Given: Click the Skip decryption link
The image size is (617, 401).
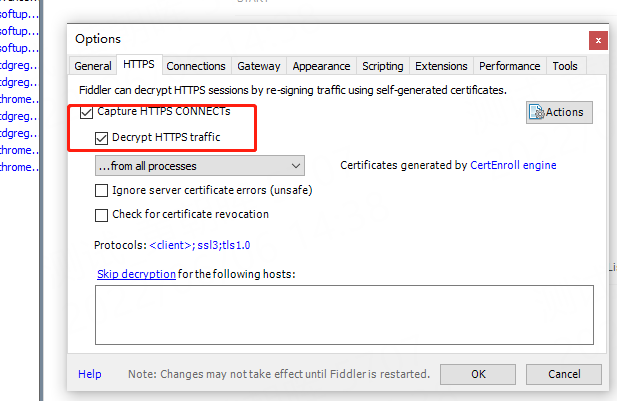Looking at the screenshot, I should pos(136,274).
